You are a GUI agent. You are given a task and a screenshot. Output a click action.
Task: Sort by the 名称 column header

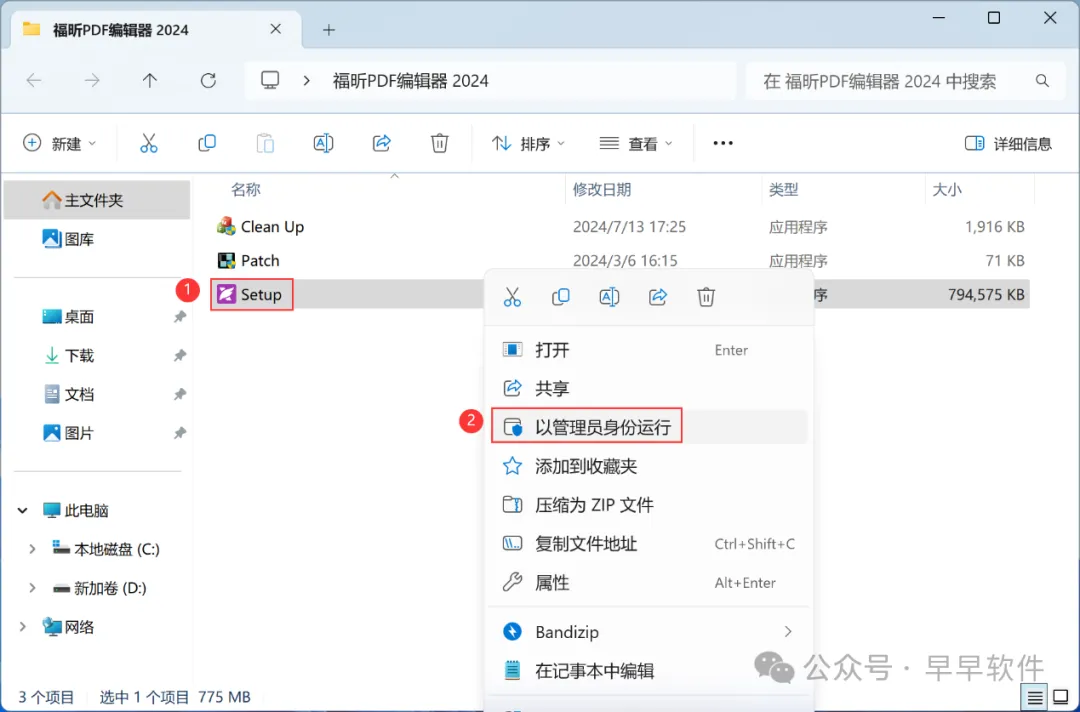(245, 189)
